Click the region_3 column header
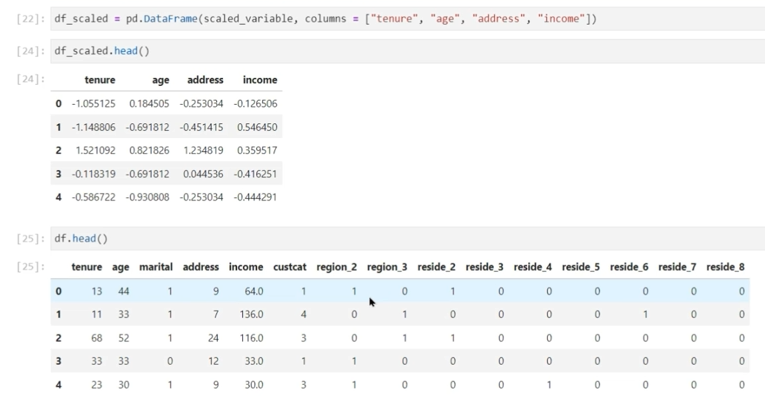The width and height of the screenshot is (765, 400). click(x=387, y=267)
